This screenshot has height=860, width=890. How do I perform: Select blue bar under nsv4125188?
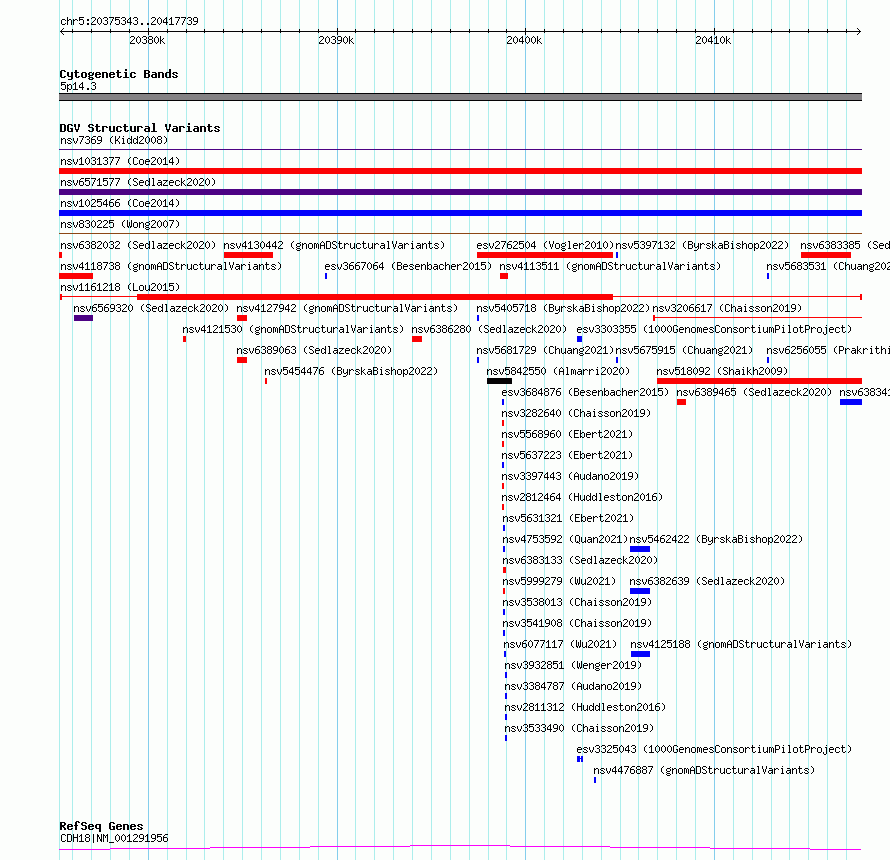click(640, 654)
